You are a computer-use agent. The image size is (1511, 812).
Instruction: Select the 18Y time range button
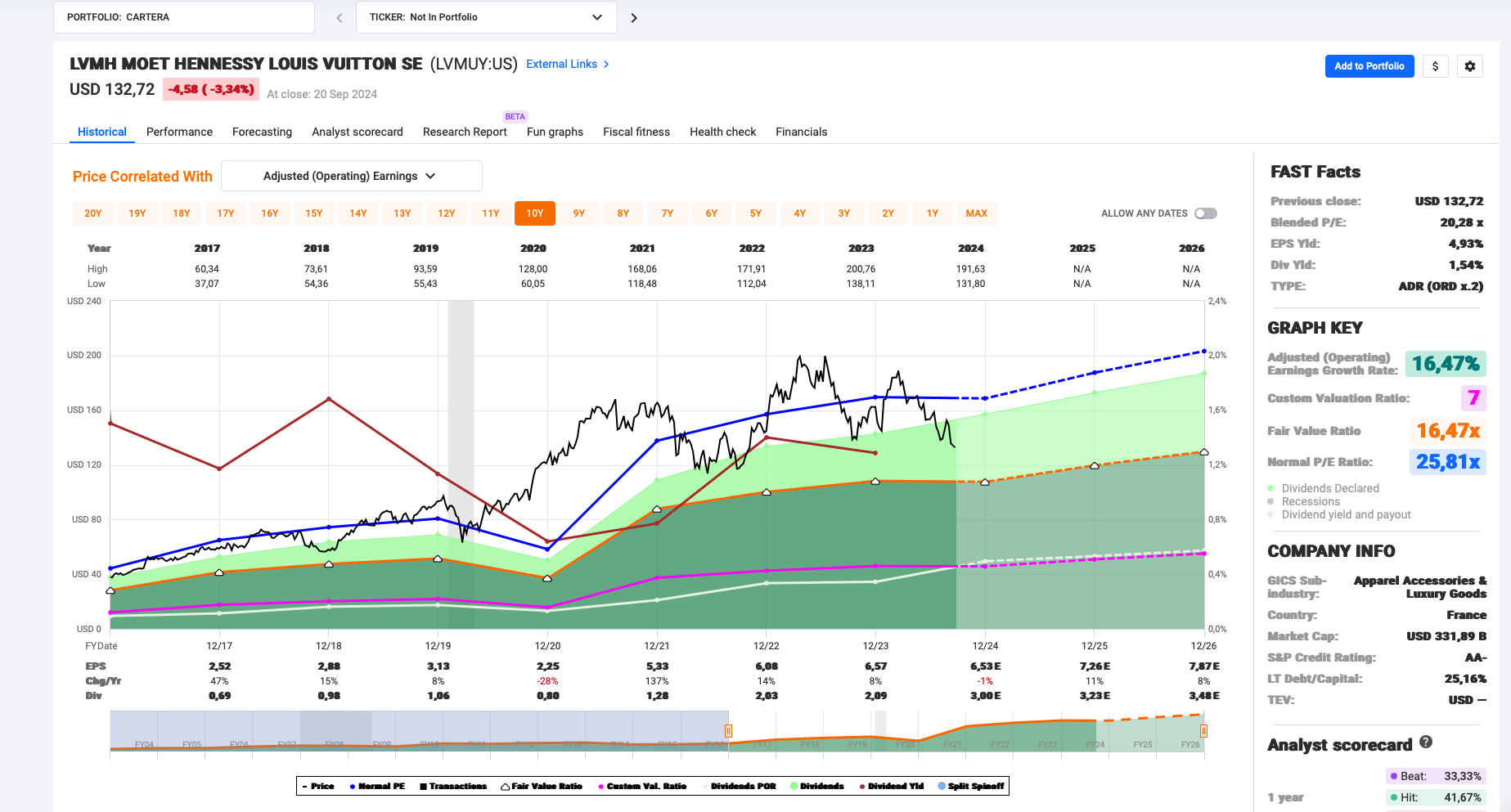pos(182,213)
